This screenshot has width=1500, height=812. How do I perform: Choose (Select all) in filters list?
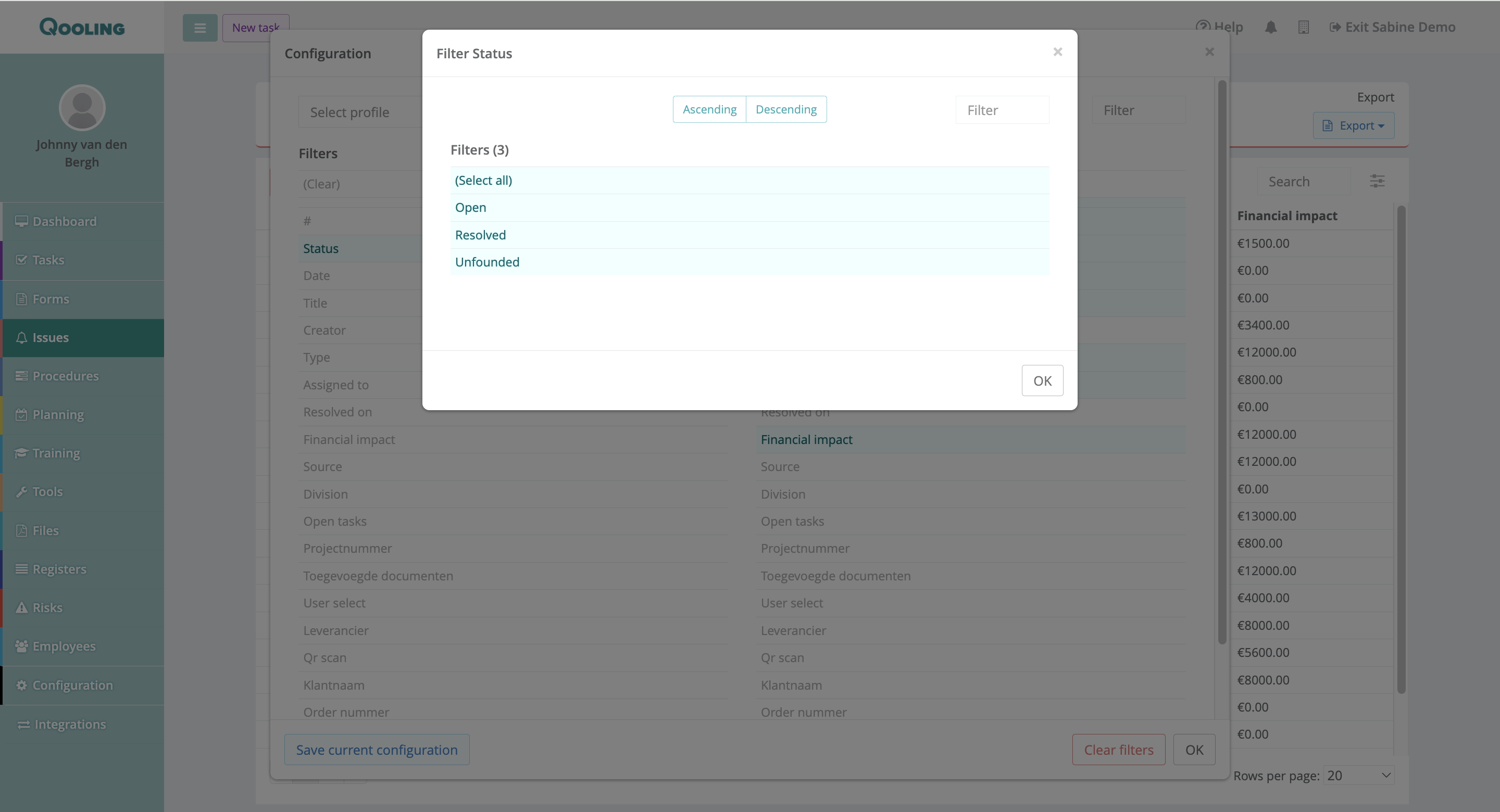[x=483, y=181]
